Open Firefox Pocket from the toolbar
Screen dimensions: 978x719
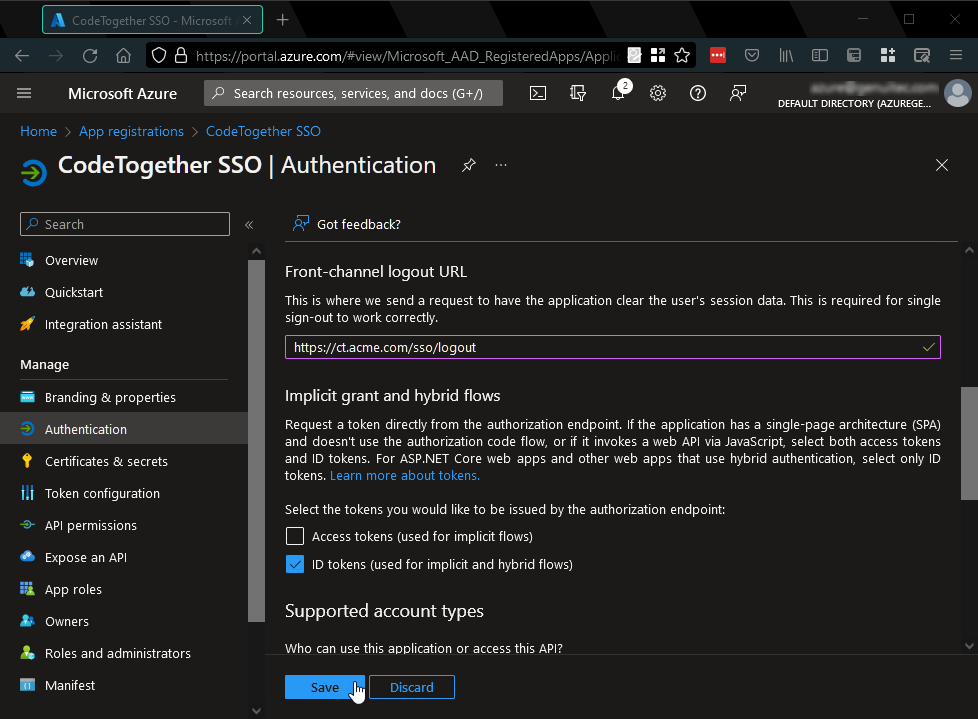click(752, 55)
